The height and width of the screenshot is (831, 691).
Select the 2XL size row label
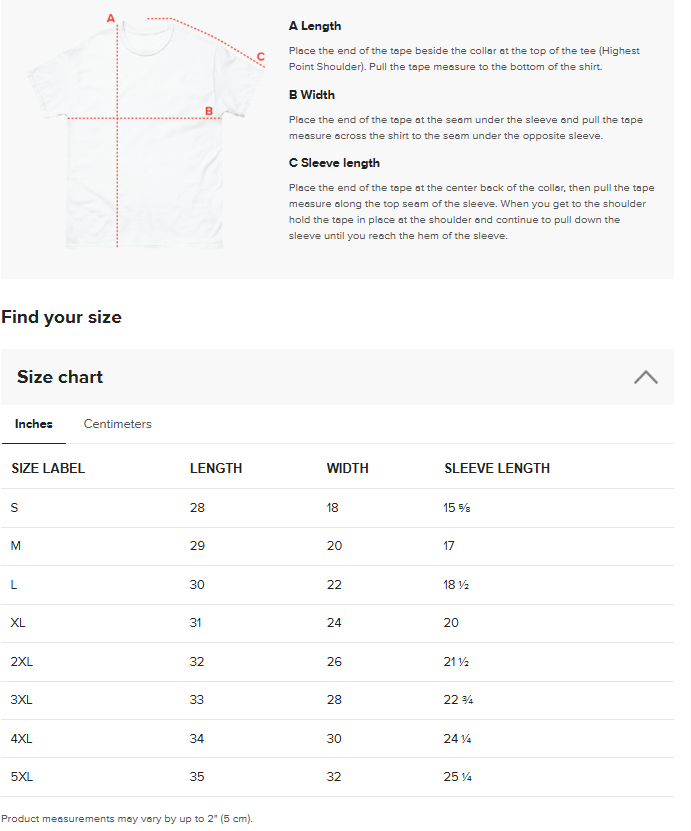coord(22,662)
